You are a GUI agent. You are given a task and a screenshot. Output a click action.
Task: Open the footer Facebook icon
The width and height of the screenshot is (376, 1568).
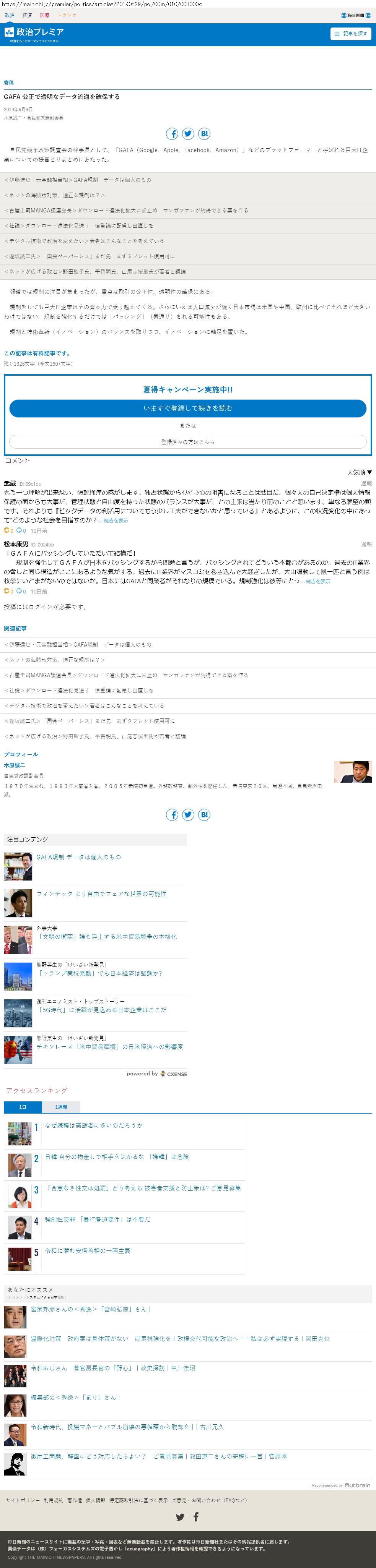195,1517
